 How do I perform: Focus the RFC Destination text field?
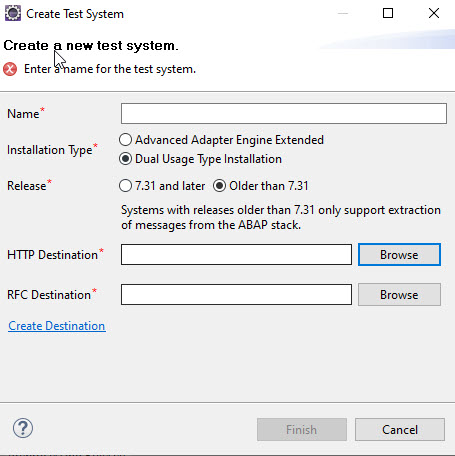(x=236, y=295)
